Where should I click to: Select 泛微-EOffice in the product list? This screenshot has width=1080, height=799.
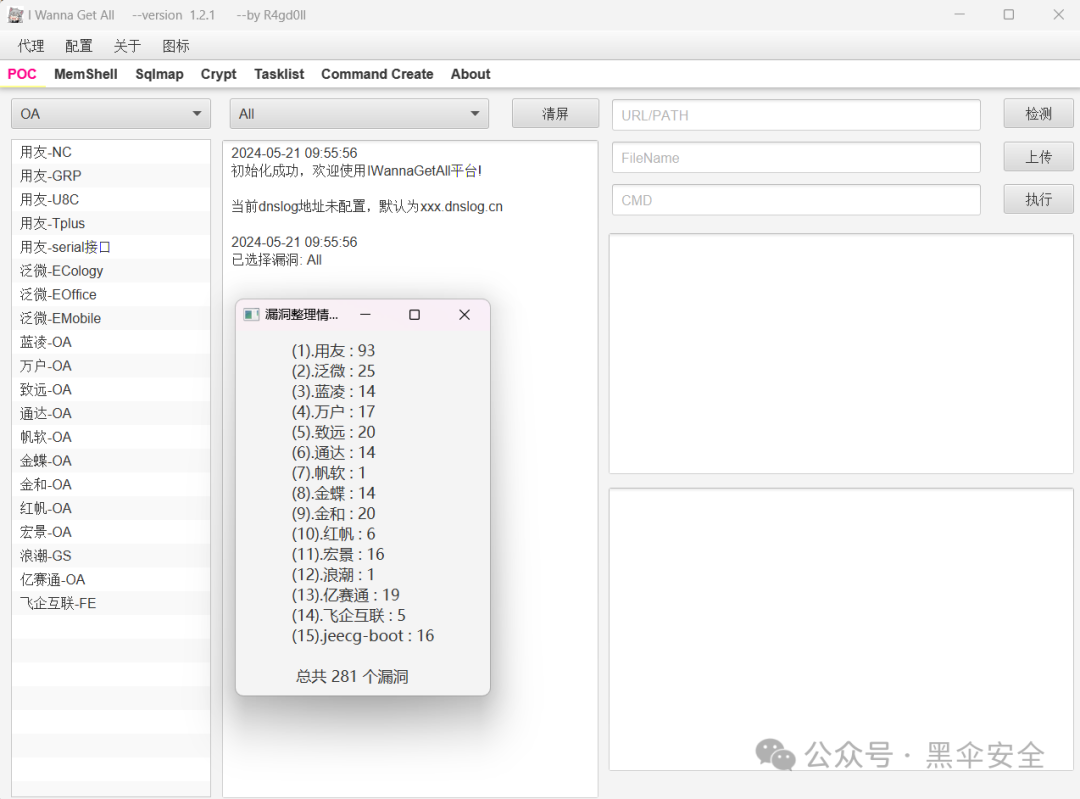tap(111, 295)
